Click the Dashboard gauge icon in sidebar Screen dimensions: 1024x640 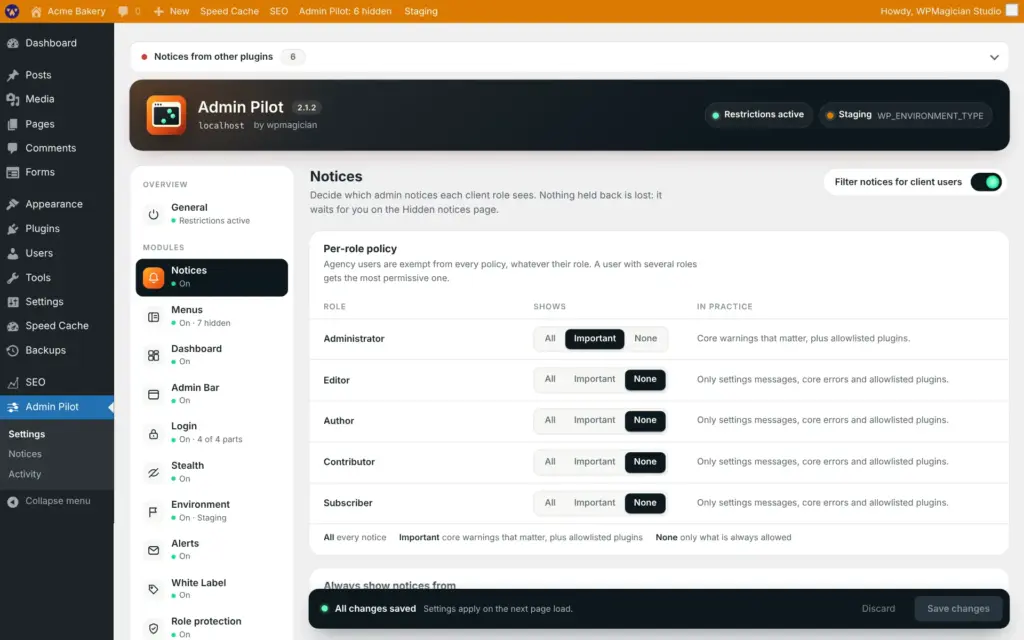[x=13, y=43]
